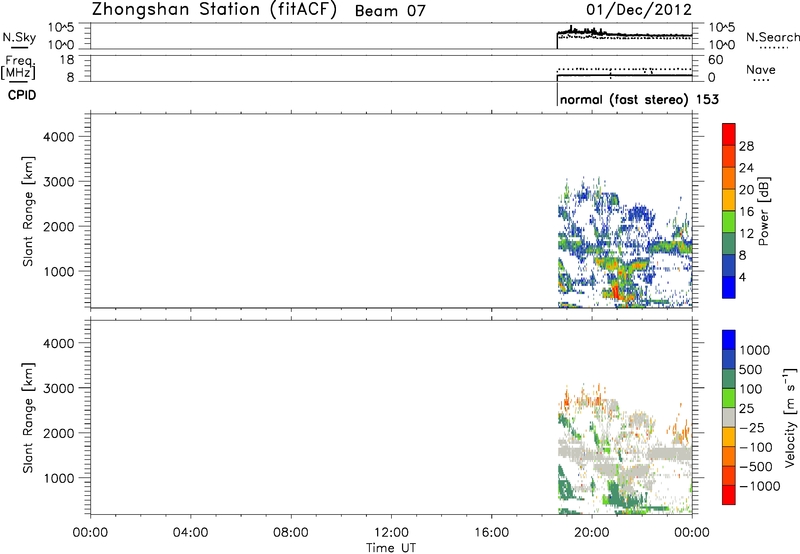
Task: Click the 08:00 time tick label
Action: click(x=290, y=533)
